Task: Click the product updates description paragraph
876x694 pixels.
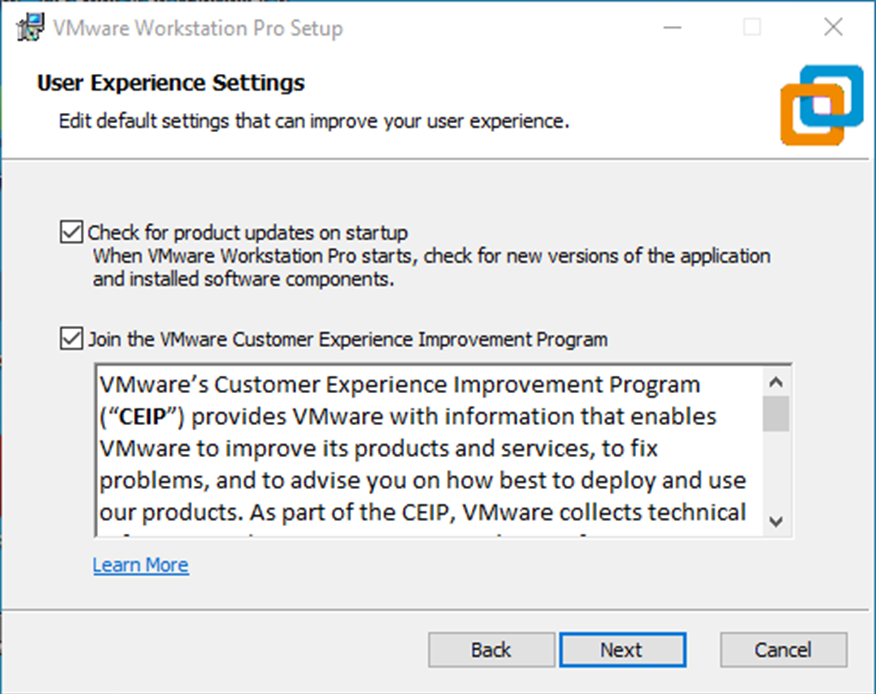Action: 431,267
